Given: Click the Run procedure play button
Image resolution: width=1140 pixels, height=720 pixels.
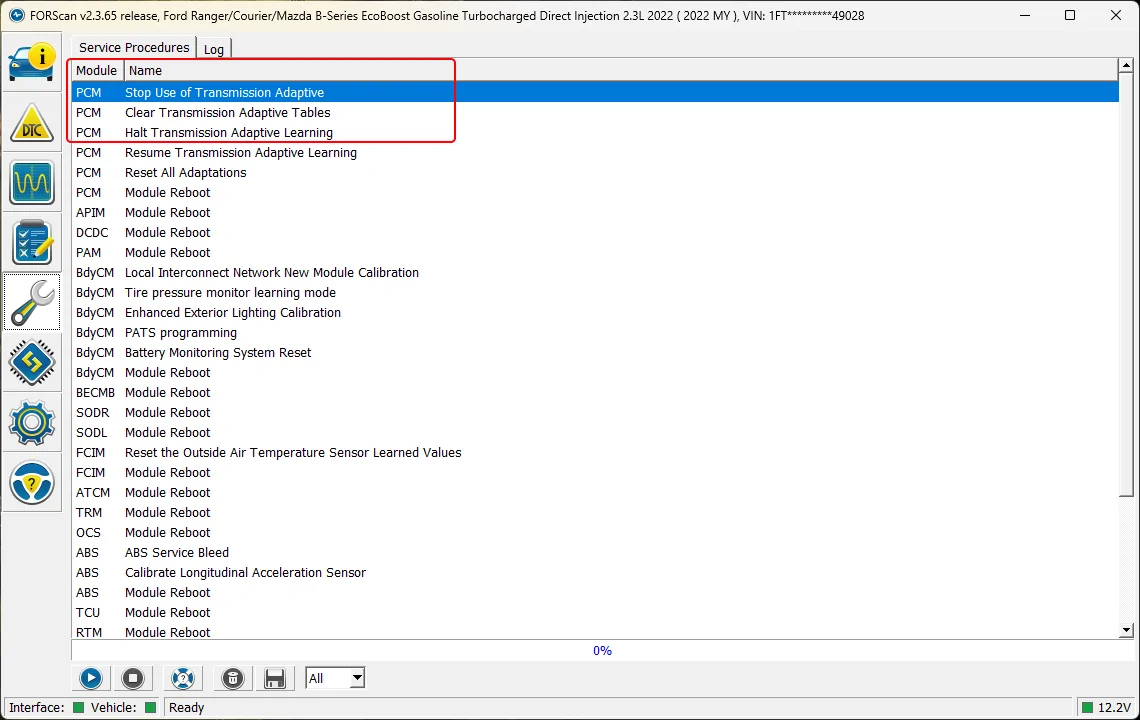Looking at the screenshot, I should [x=91, y=679].
